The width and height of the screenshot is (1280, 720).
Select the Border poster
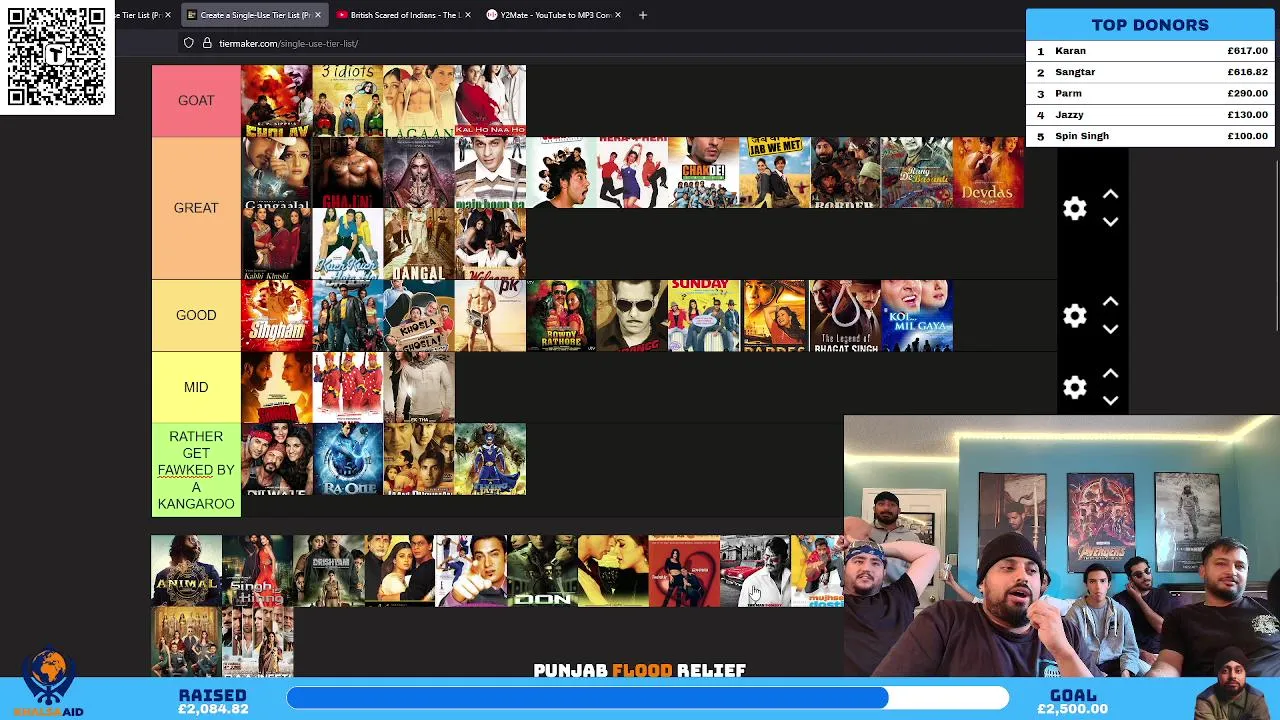845,172
